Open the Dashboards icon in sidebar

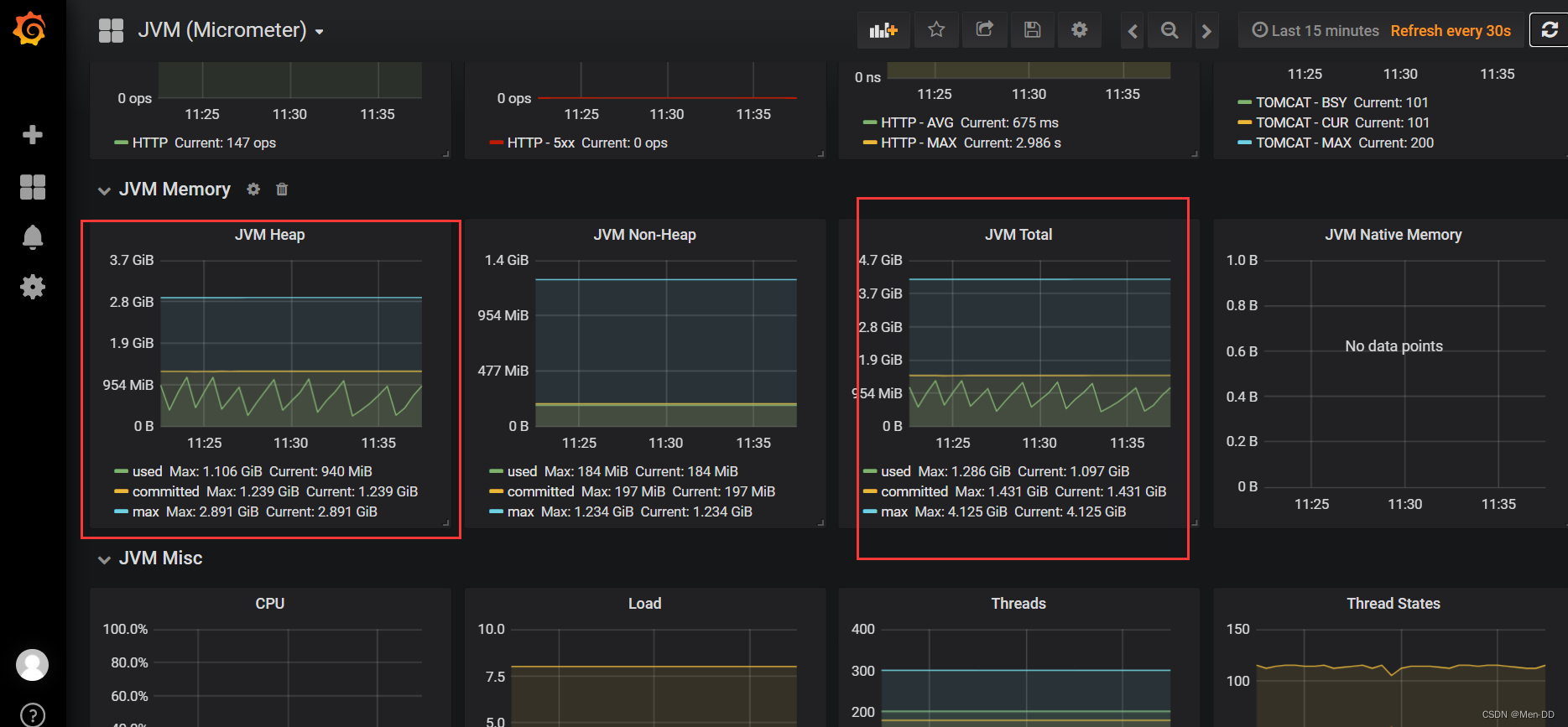click(x=32, y=187)
